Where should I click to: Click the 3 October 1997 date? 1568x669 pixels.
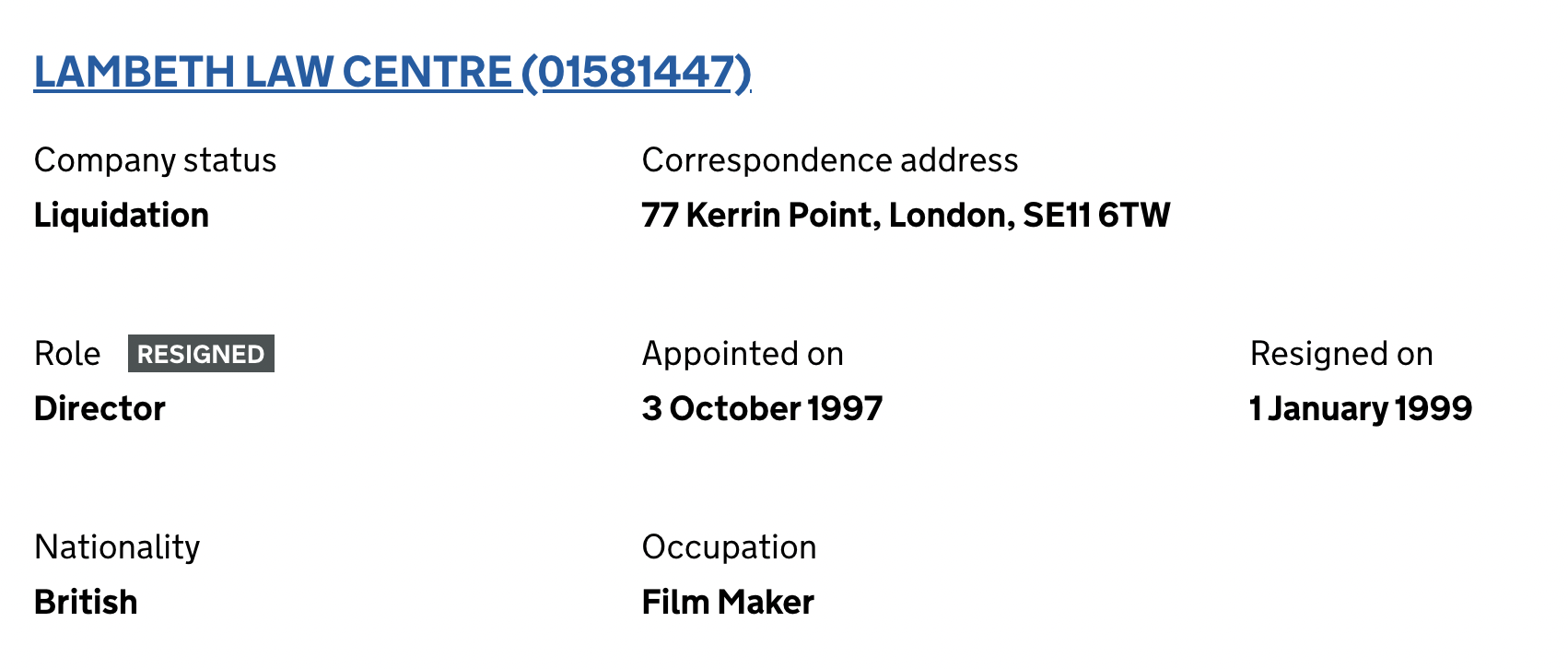(763, 409)
